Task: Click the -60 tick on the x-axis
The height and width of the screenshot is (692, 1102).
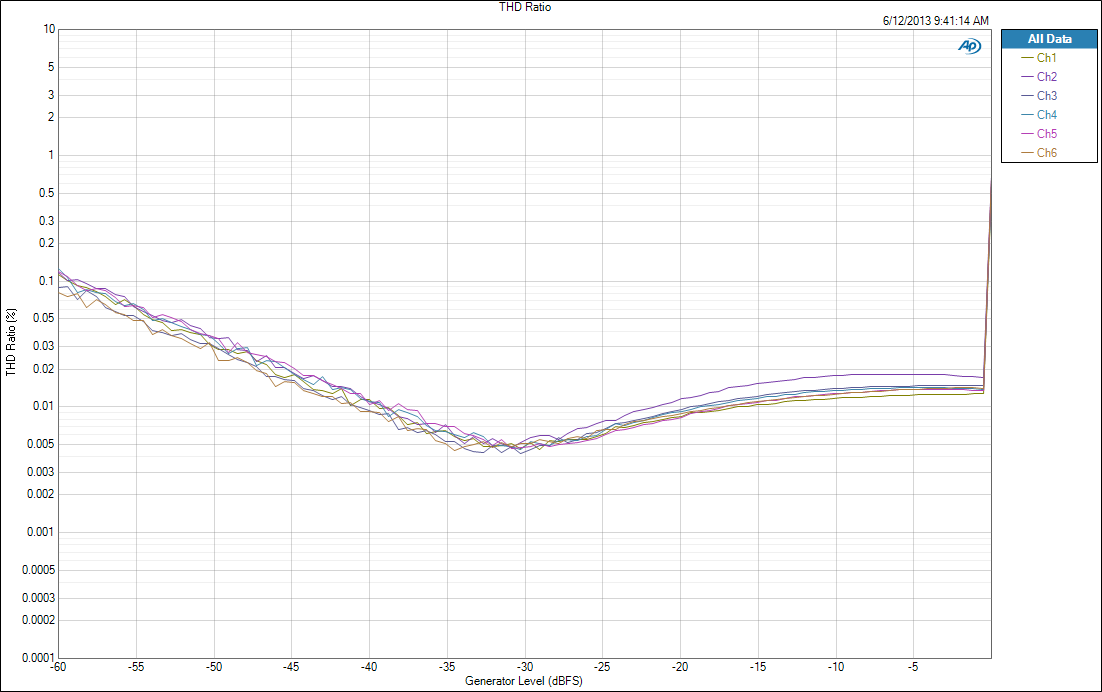Action: tap(58, 667)
